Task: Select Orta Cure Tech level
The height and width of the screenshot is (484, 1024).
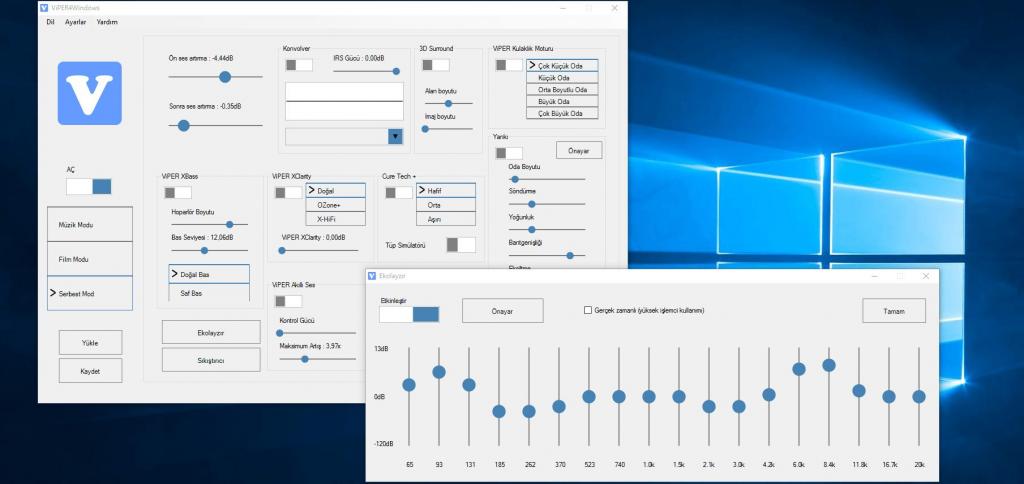Action: tap(446, 205)
